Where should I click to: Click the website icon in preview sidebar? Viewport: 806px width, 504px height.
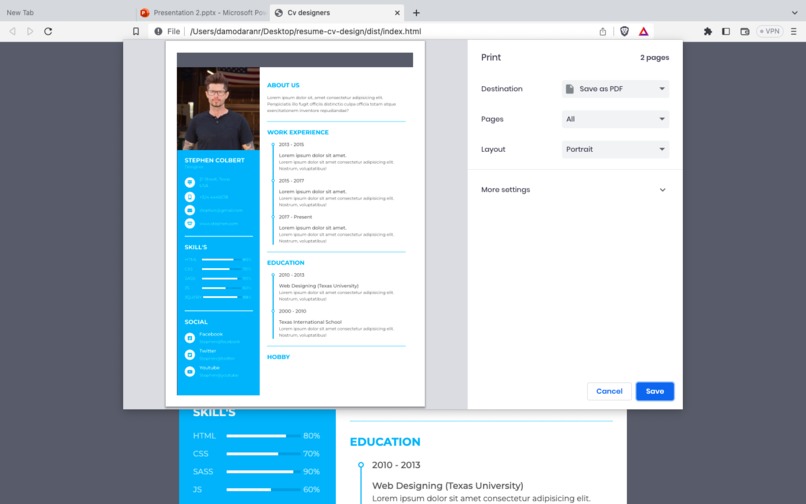coord(190,223)
